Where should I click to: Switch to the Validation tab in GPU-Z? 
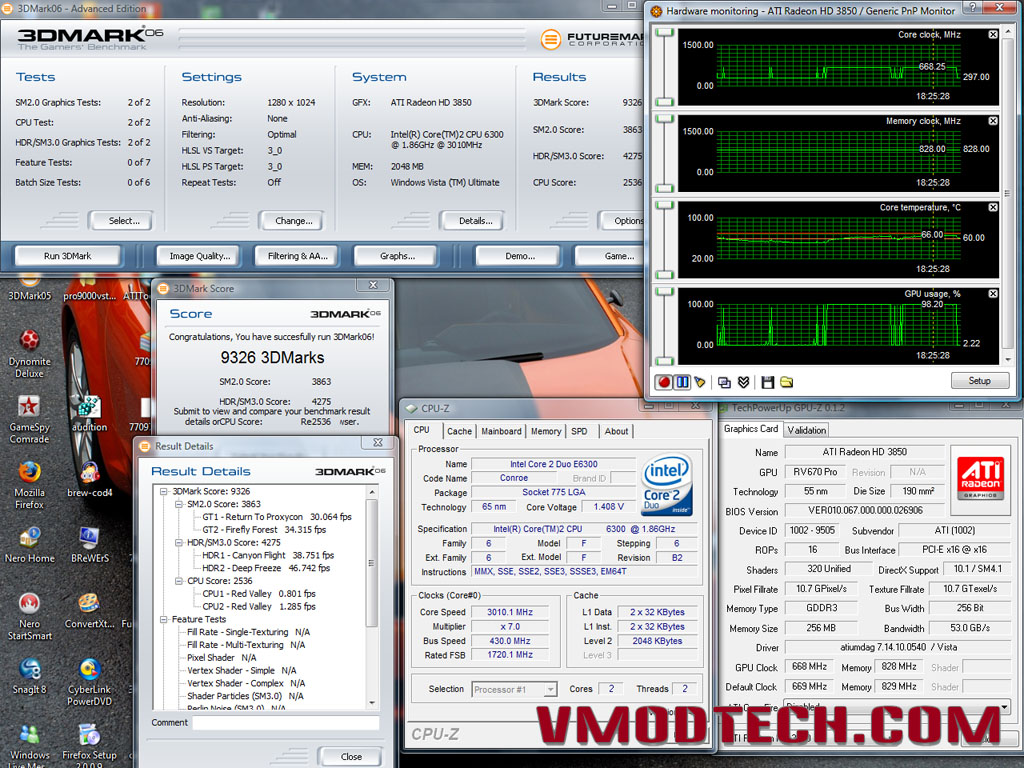(x=806, y=430)
